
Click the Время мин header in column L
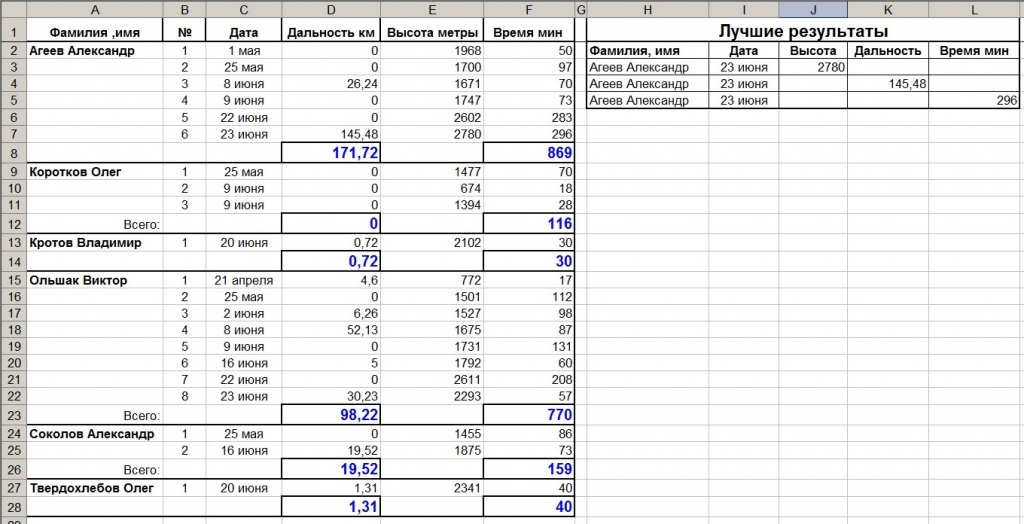coord(974,51)
